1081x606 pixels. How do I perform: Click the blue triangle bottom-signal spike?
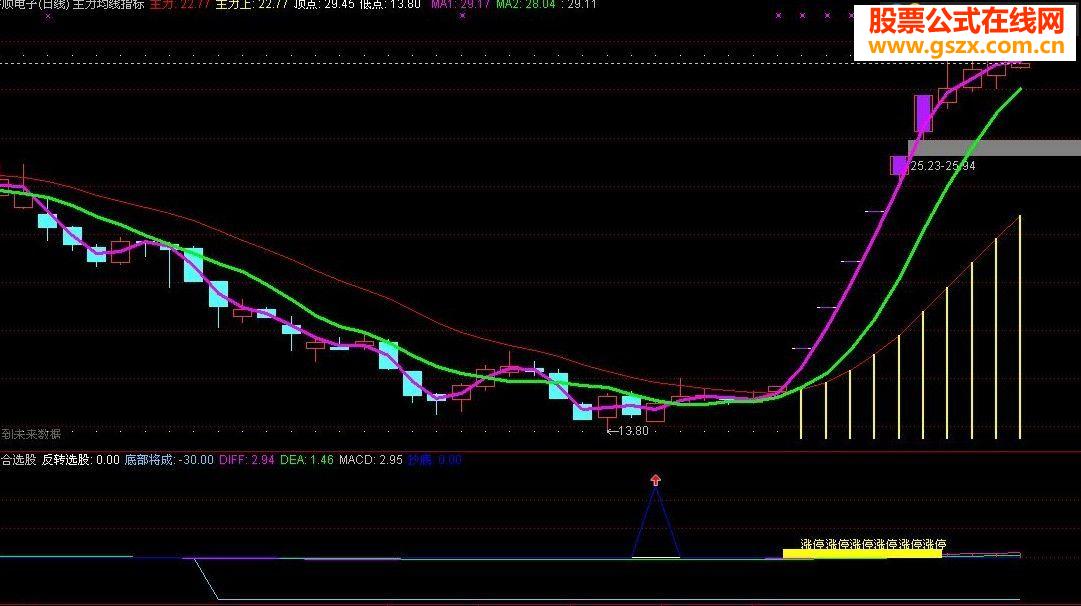coord(656,522)
